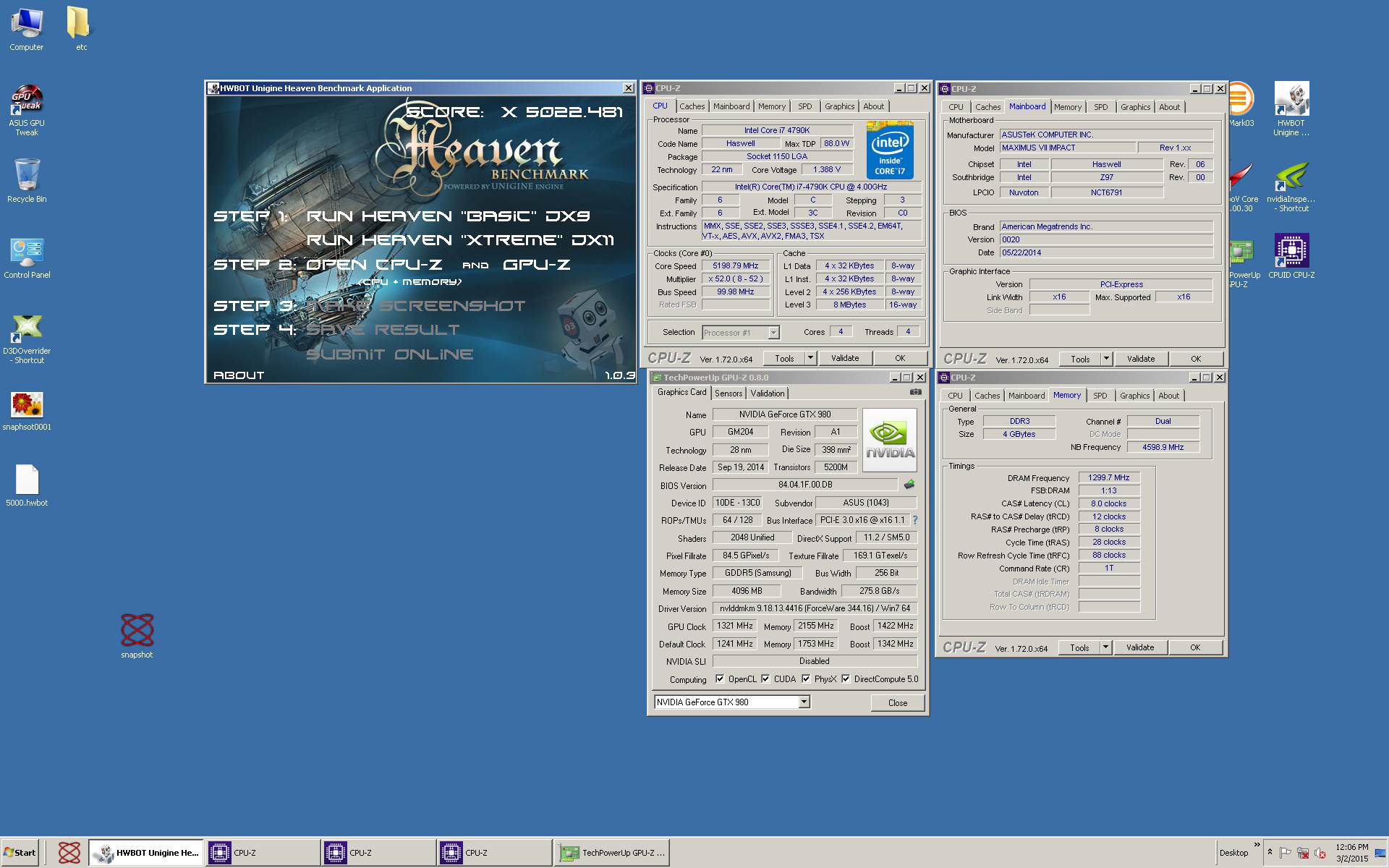Viewport: 1389px width, 868px height.
Task: Click Validate in Memory CPU-Z window
Action: pyautogui.click(x=1140, y=647)
